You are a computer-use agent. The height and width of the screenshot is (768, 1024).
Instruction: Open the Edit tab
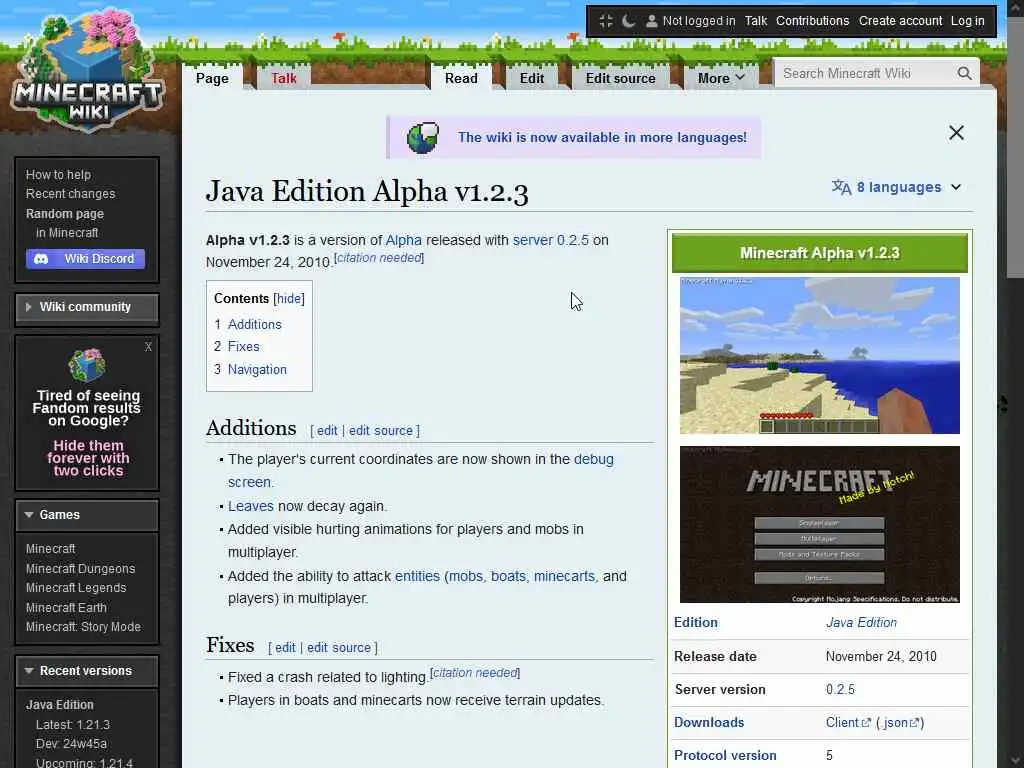pyautogui.click(x=532, y=78)
